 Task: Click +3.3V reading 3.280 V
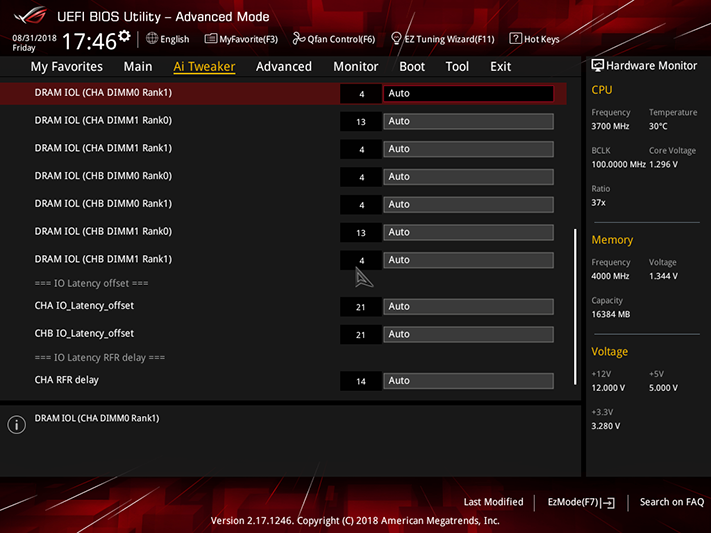pos(606,426)
